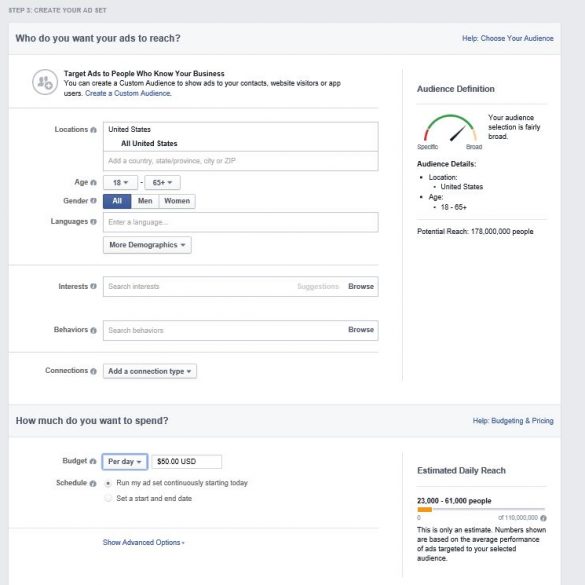
Task: Click the Interests info icon
Action: click(x=93, y=286)
